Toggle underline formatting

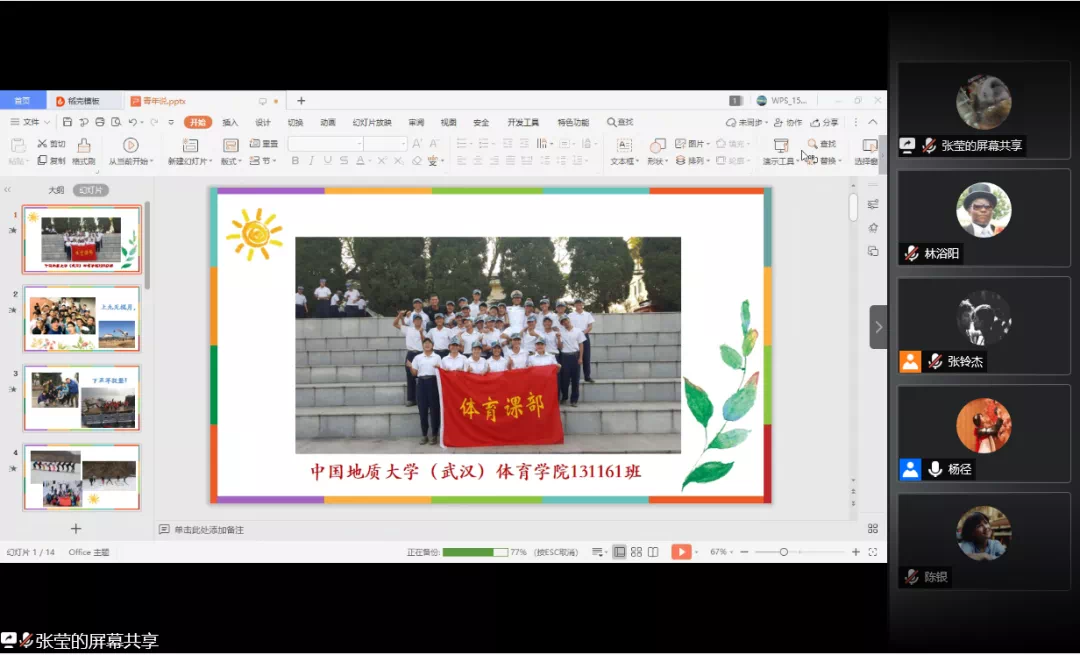(x=329, y=160)
